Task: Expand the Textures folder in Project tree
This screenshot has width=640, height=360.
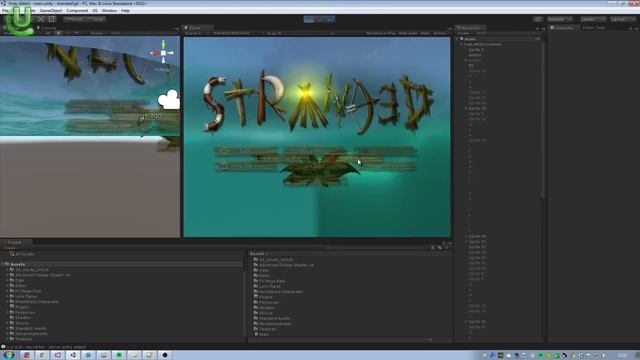Action: [x=7, y=339]
